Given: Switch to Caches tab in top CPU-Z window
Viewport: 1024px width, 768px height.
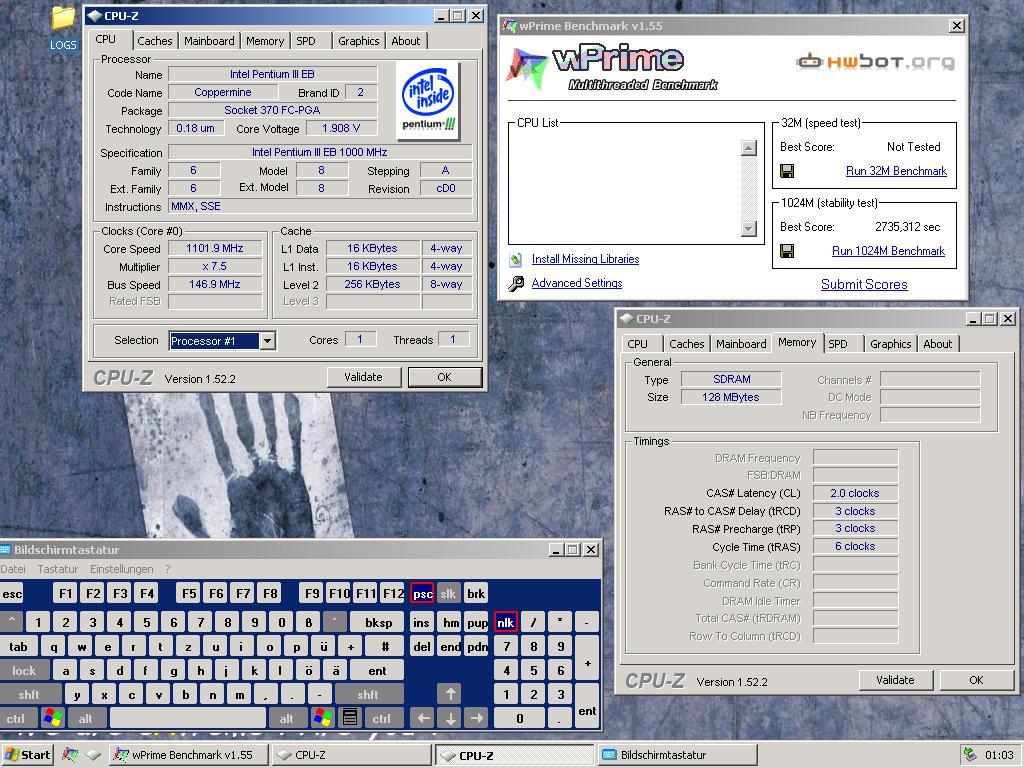Looking at the screenshot, I should [155, 40].
